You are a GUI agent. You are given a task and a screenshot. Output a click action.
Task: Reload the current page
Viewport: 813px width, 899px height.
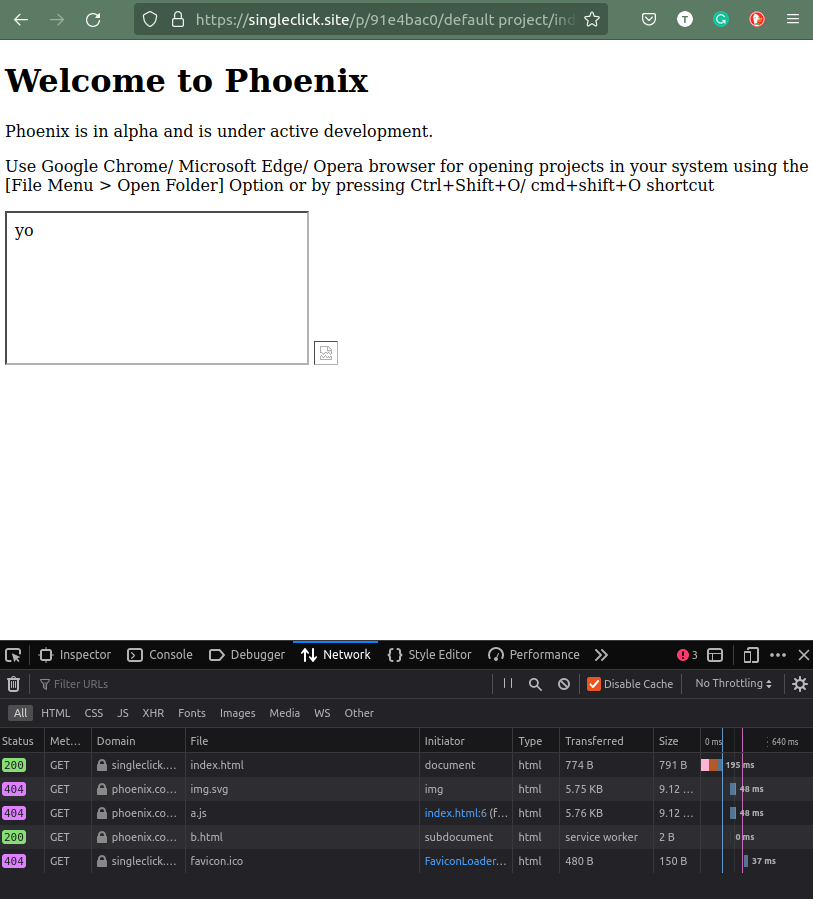93,19
